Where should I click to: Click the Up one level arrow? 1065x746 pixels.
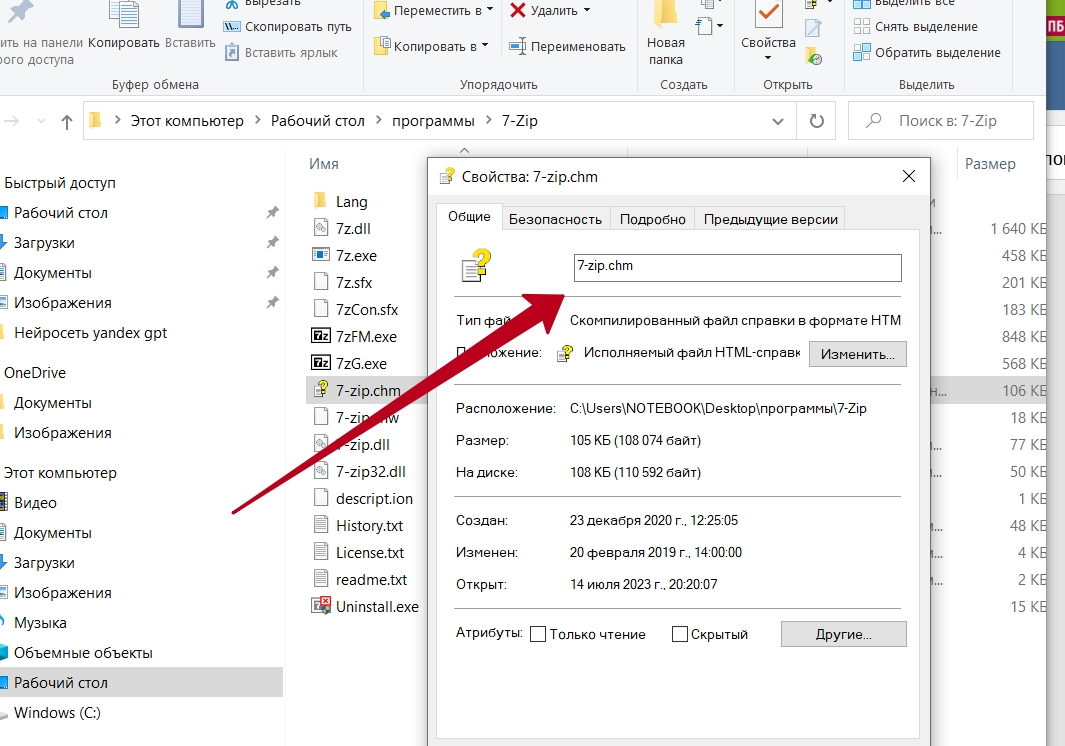(67, 122)
